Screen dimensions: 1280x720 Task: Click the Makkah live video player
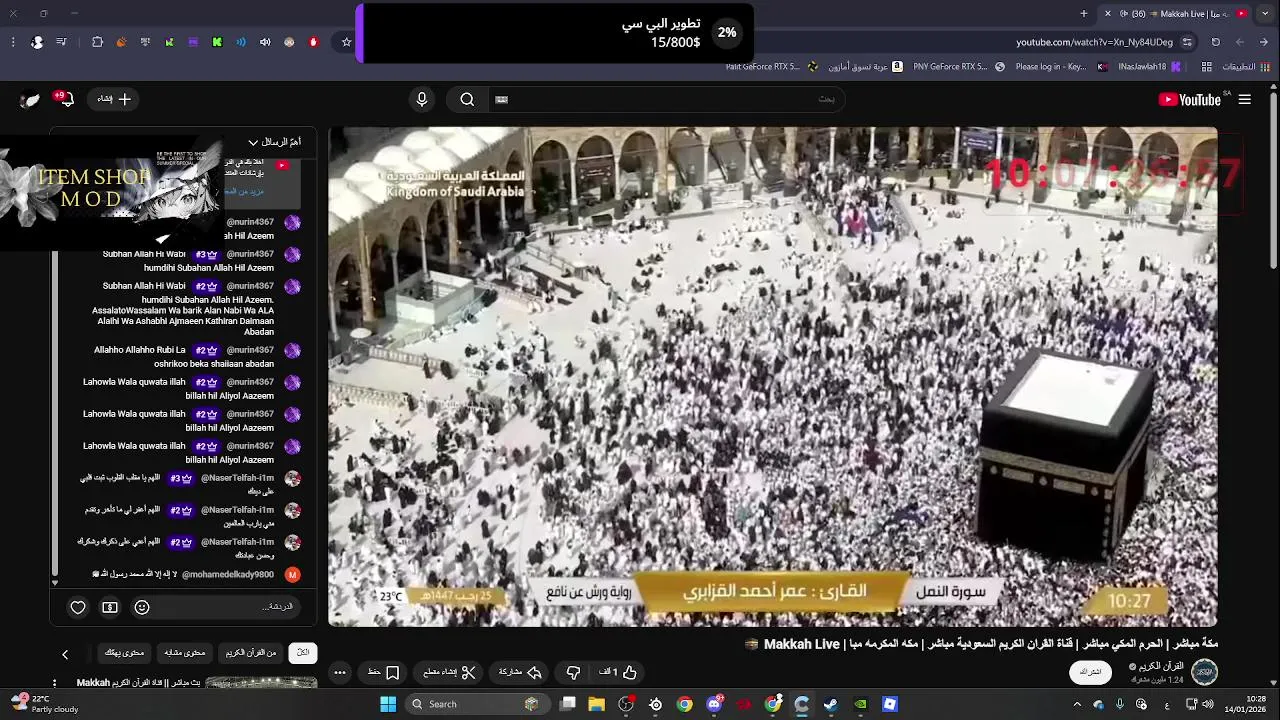(x=772, y=376)
